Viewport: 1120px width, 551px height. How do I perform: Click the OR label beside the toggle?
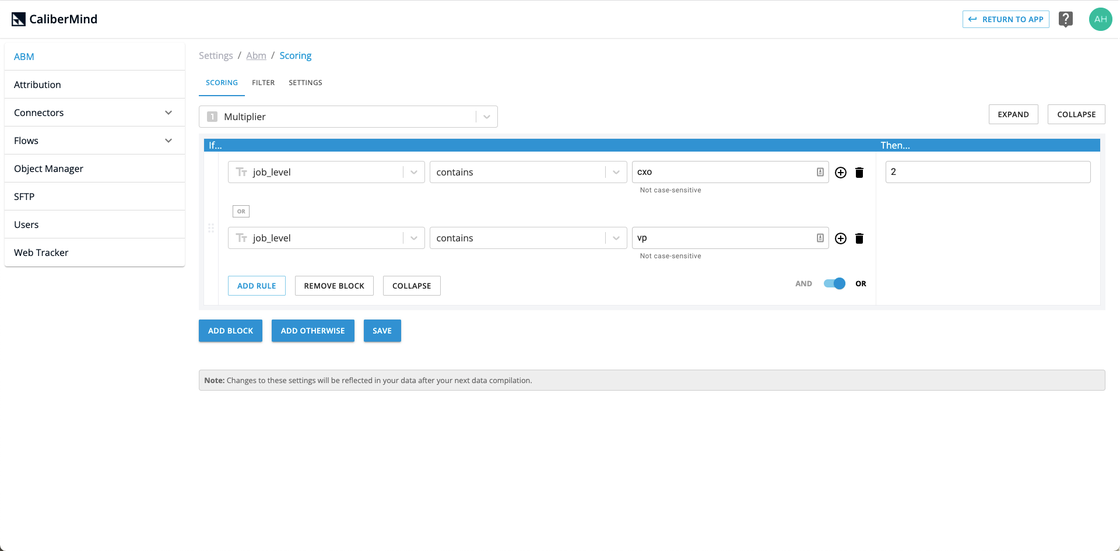[x=861, y=284]
